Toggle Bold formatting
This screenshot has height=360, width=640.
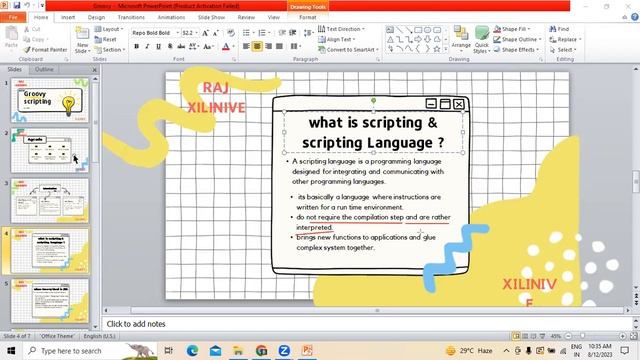(136, 46)
